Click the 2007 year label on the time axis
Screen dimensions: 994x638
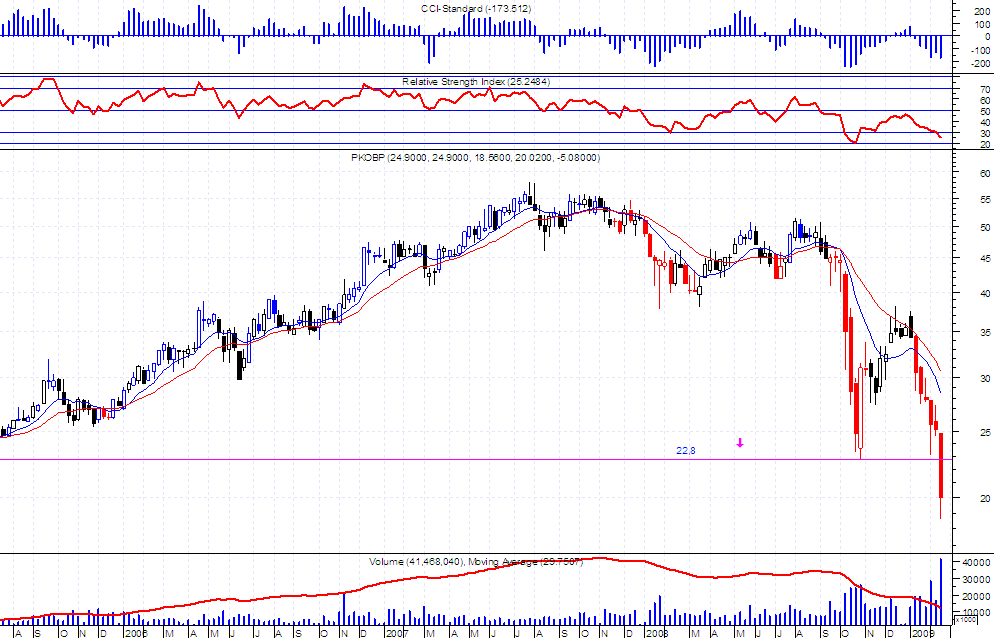(396, 633)
